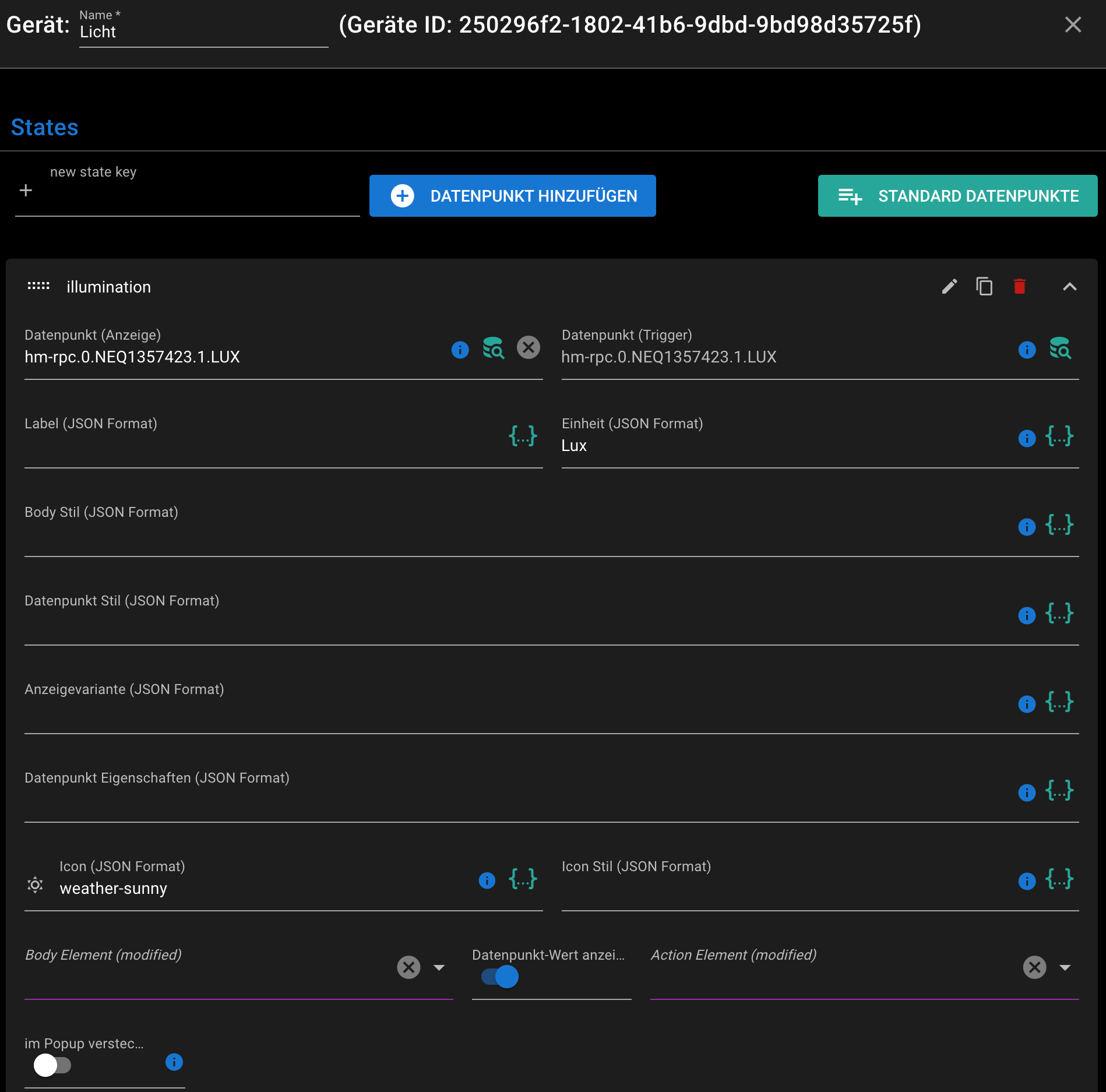Clear the Body Element selection

point(408,967)
